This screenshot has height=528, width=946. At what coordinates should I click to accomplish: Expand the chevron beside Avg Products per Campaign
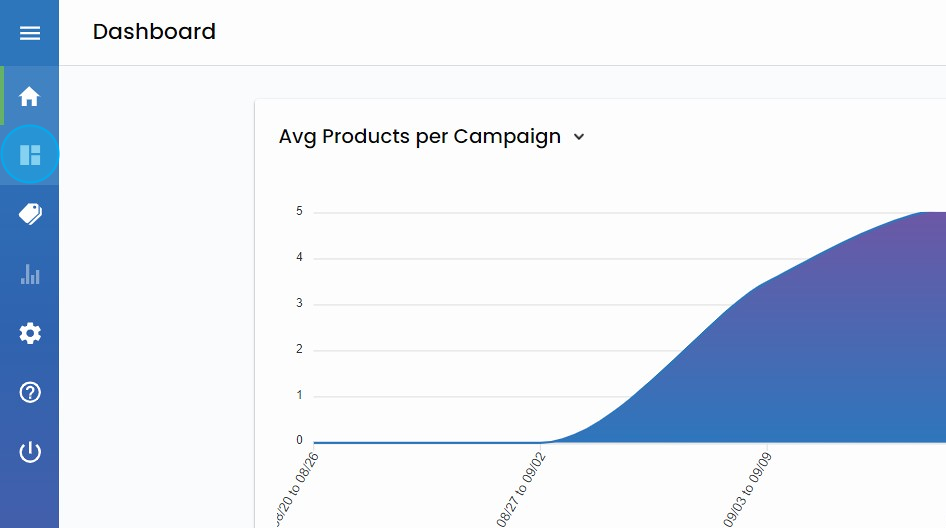[x=579, y=138]
